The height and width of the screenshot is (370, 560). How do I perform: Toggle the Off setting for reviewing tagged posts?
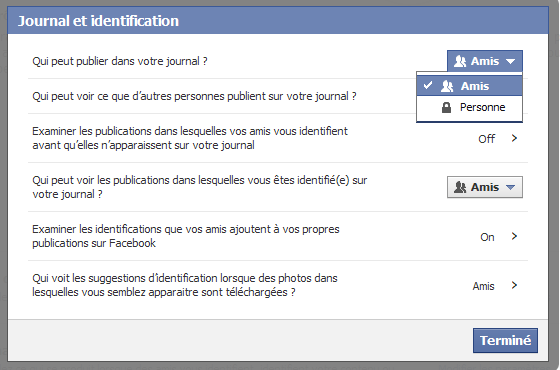point(486,139)
